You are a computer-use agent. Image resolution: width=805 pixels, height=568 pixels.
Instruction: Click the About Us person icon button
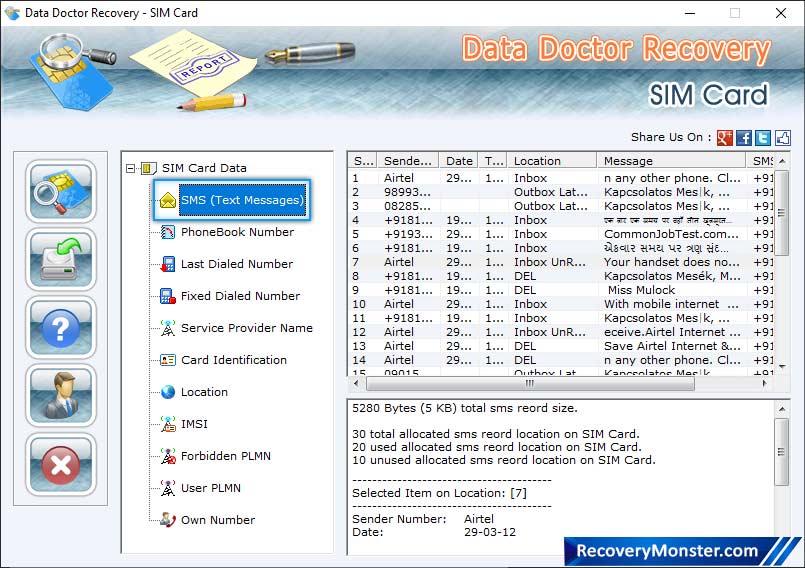coord(61,396)
